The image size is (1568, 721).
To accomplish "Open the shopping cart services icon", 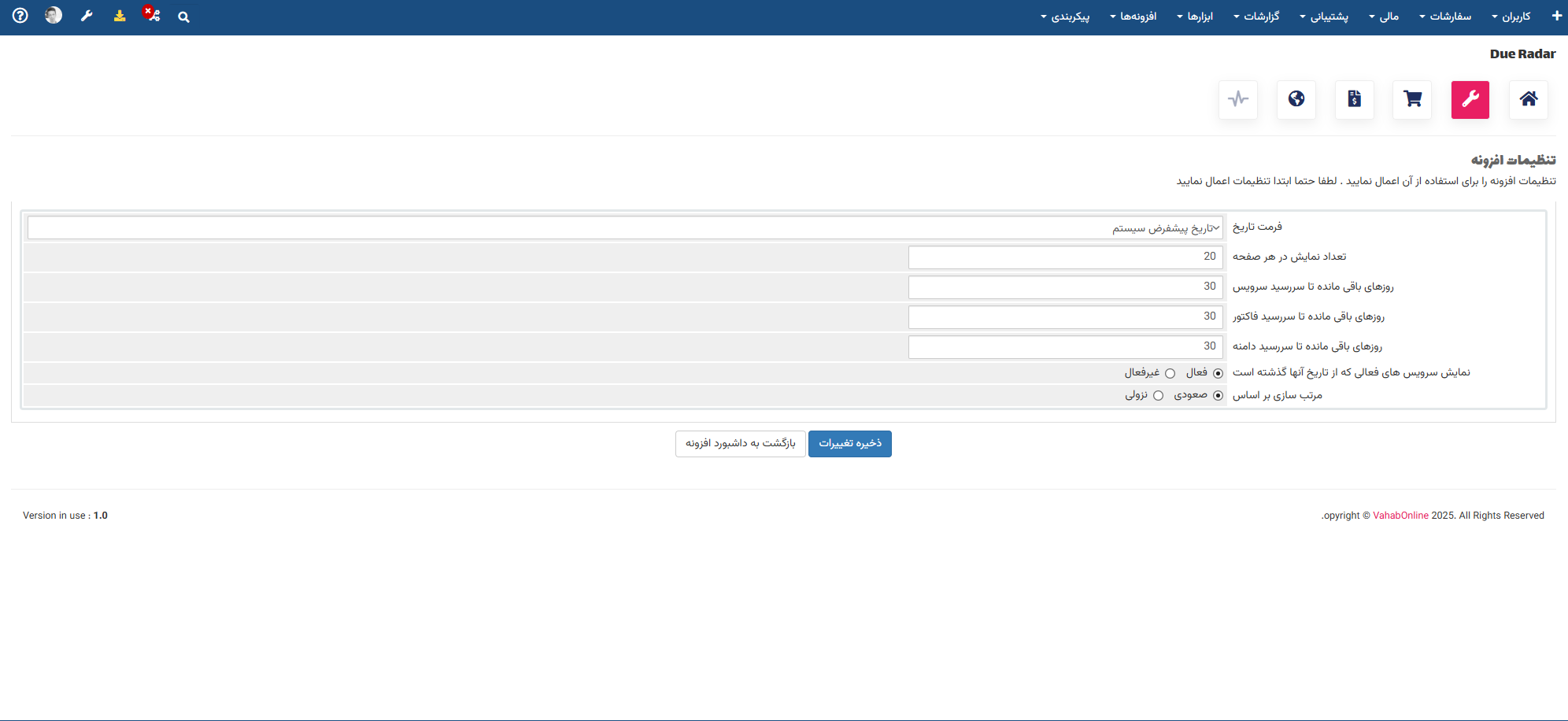I will (x=1412, y=99).
